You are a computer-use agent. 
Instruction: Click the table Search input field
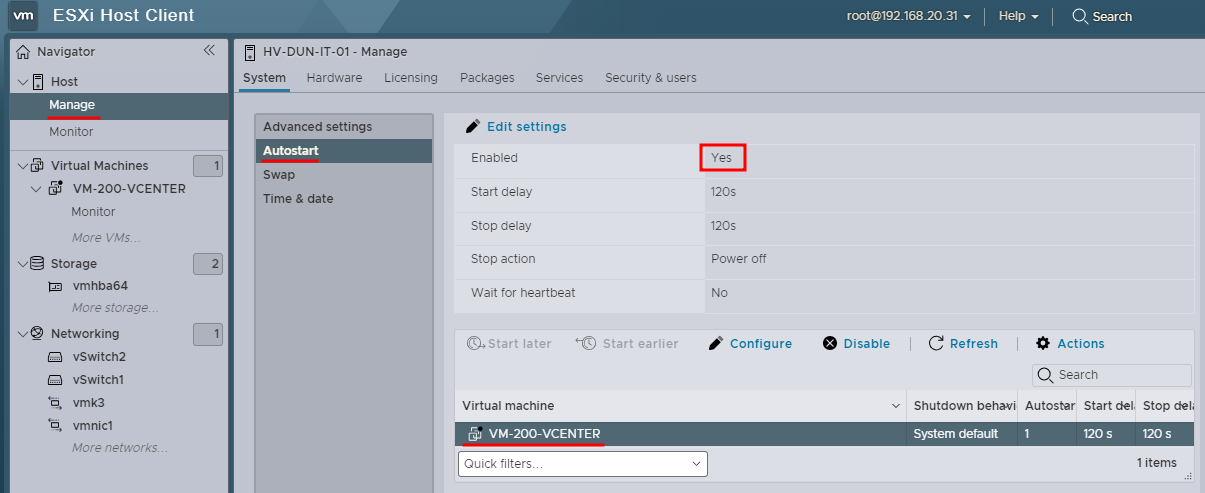(x=1112, y=375)
